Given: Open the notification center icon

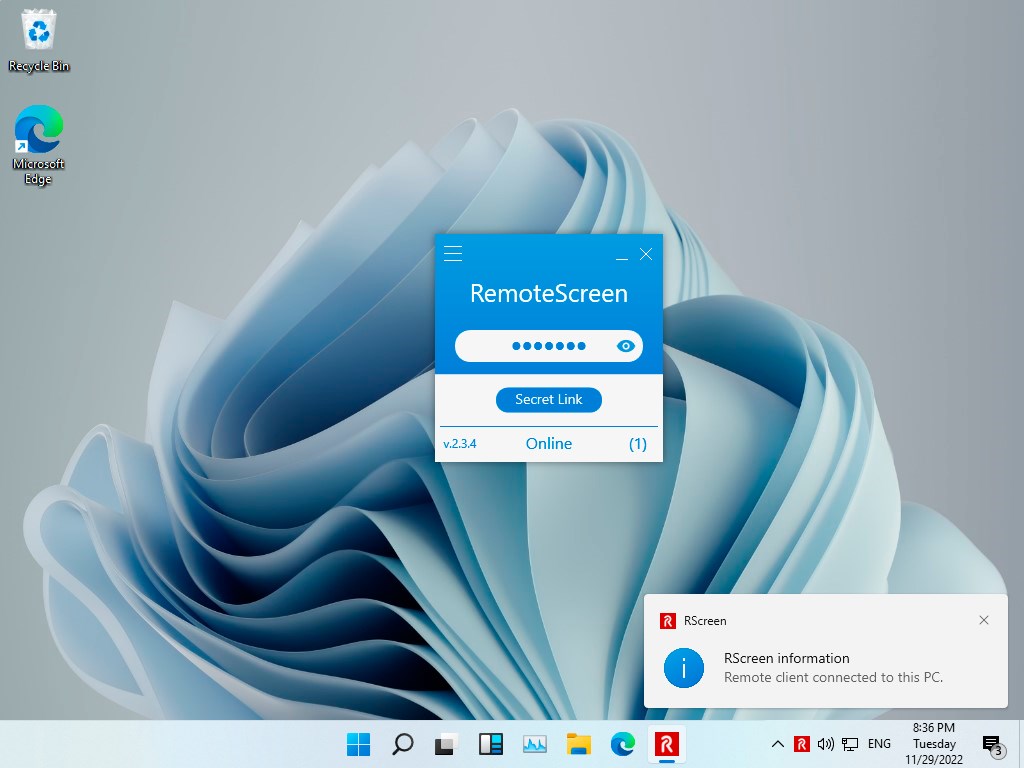Looking at the screenshot, I should click(992, 744).
